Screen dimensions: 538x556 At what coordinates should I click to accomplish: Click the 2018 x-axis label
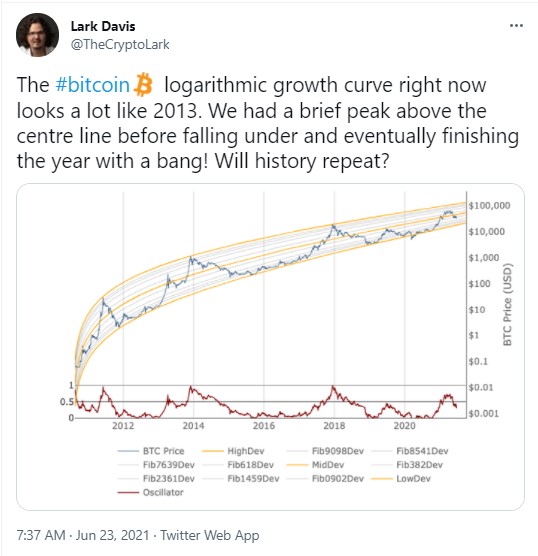334,425
